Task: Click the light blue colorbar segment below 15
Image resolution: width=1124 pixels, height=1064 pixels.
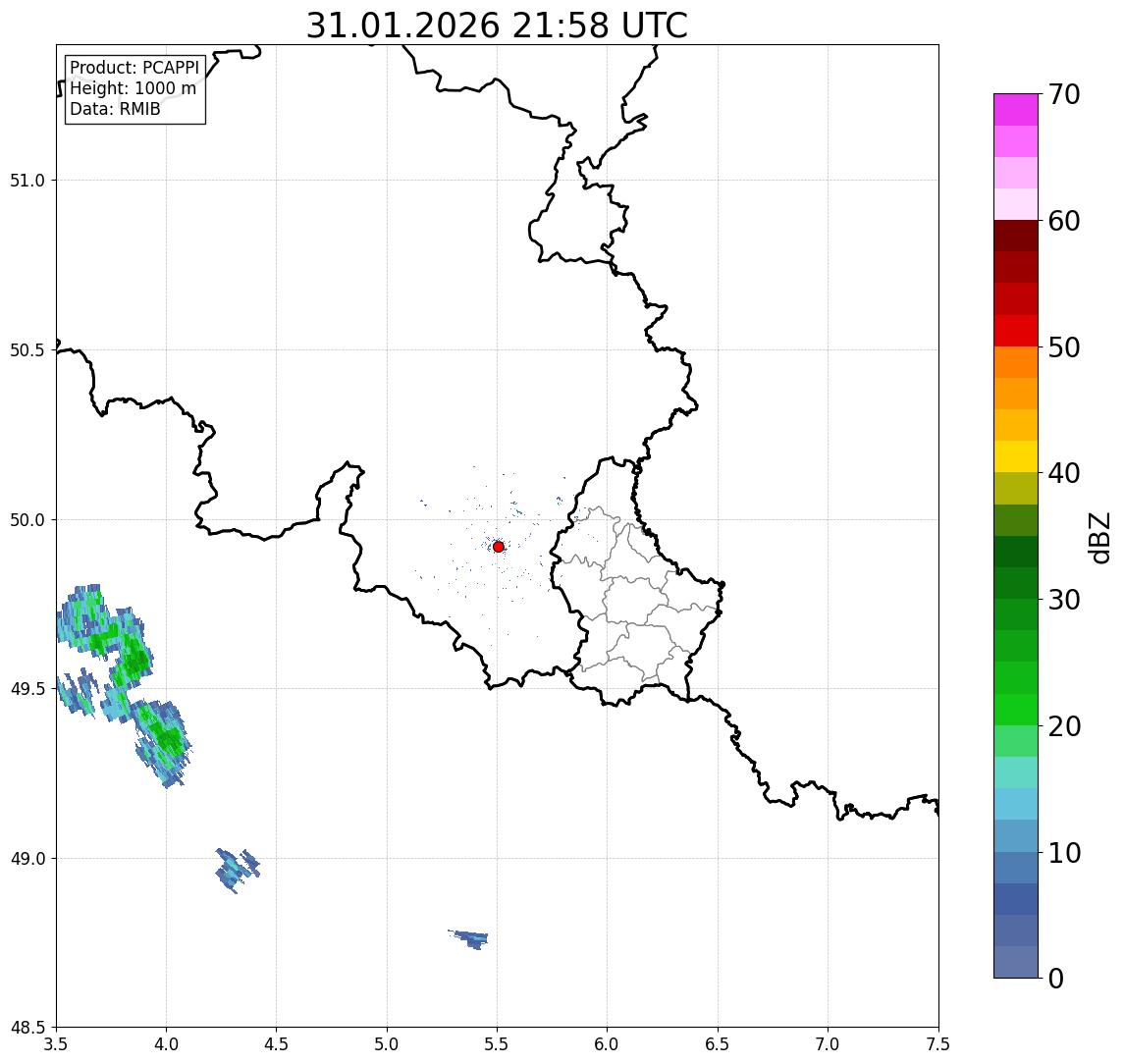Action: coord(1016,805)
